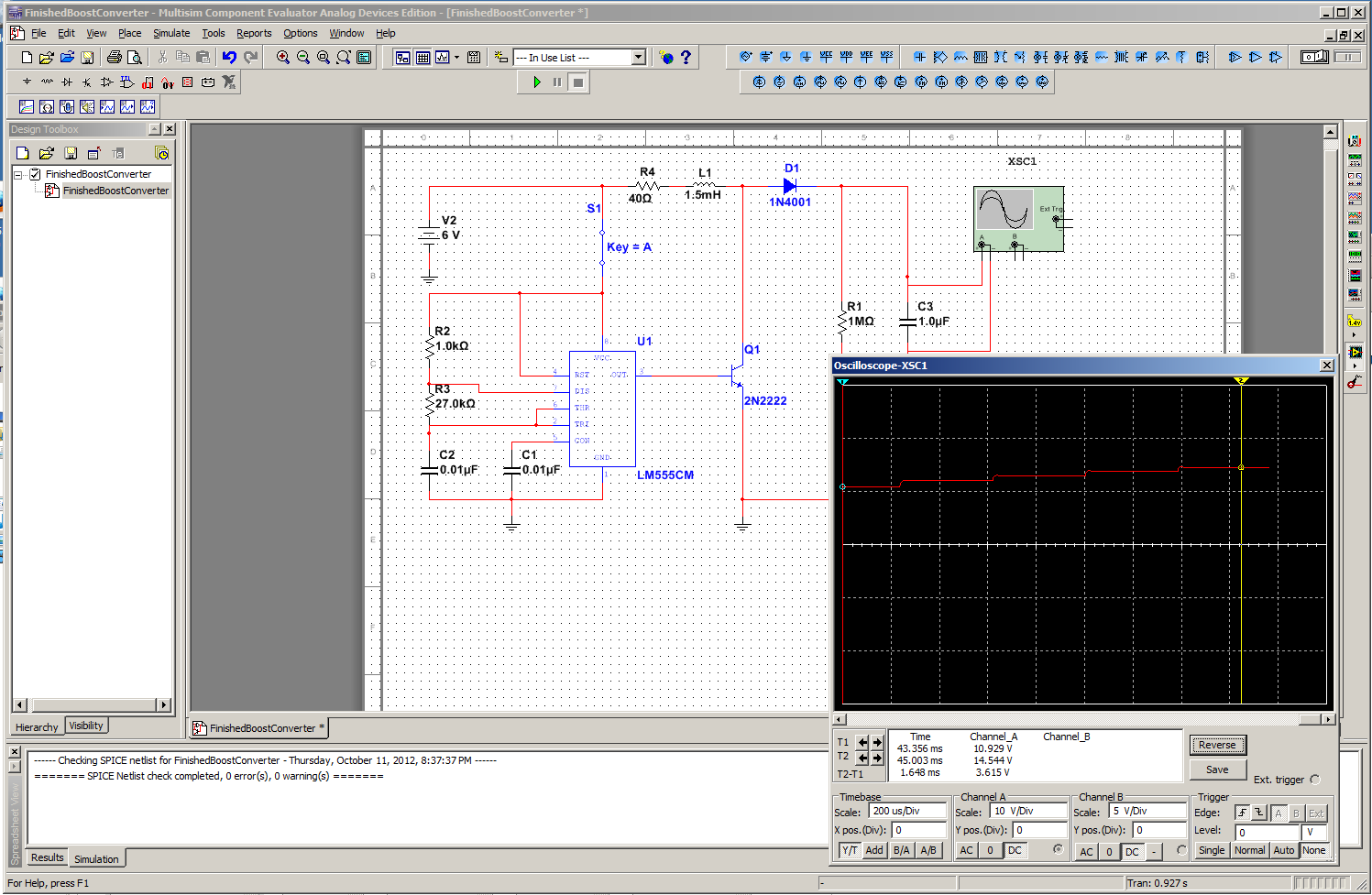Open the XSC1 oscilloscope on the schematic
Viewport: 1372px width, 895px height.
click(x=1019, y=219)
